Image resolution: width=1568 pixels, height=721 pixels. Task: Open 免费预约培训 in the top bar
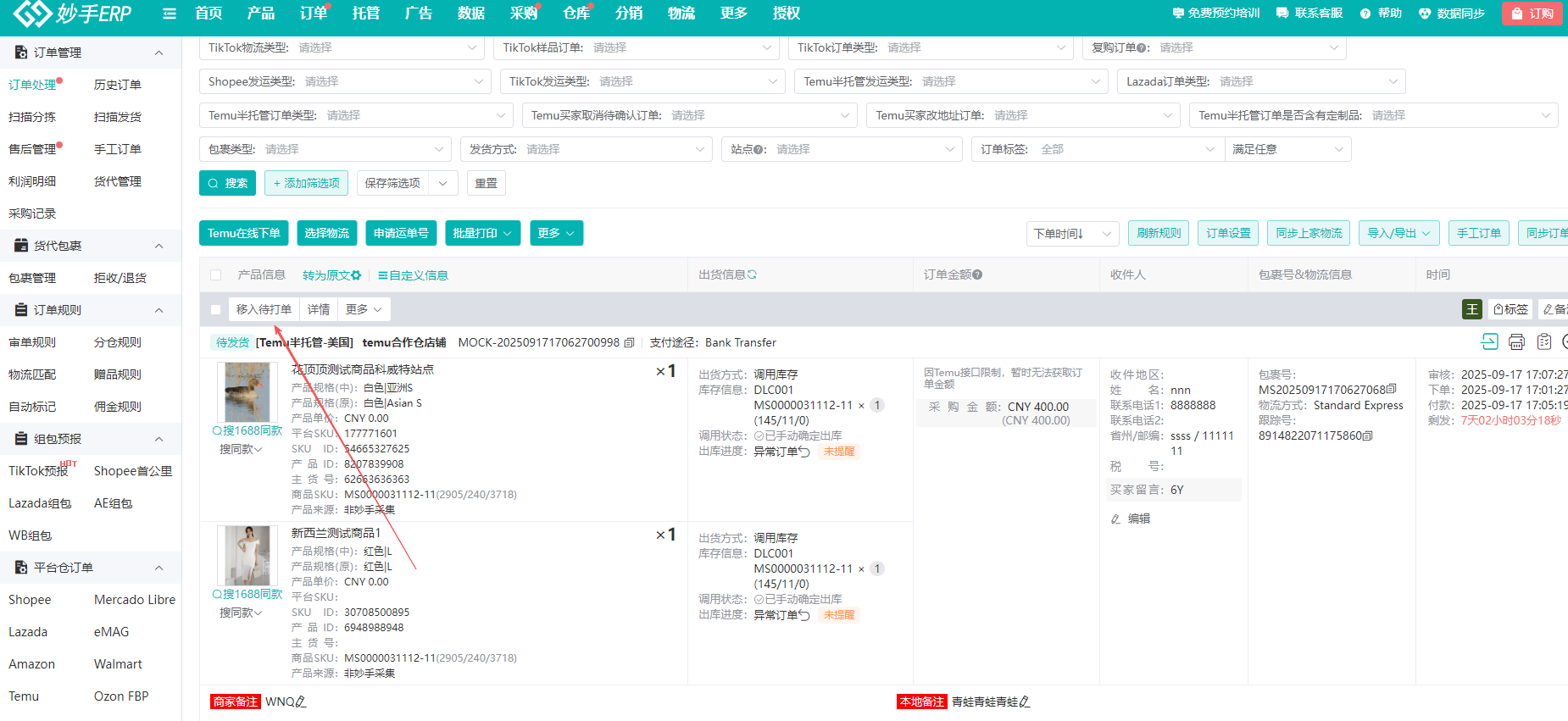pyautogui.click(x=1216, y=14)
